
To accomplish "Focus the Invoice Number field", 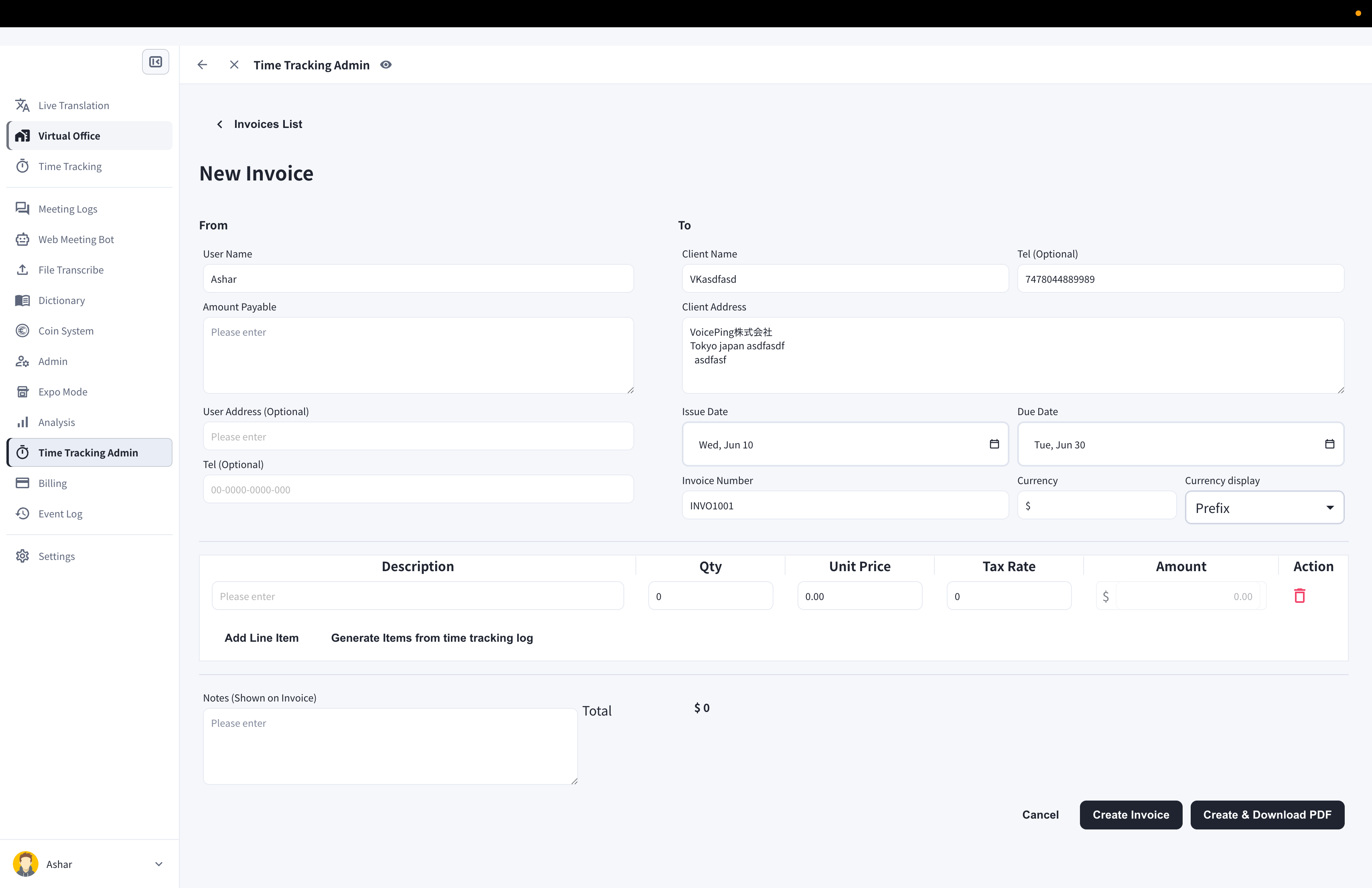I will [x=845, y=506].
